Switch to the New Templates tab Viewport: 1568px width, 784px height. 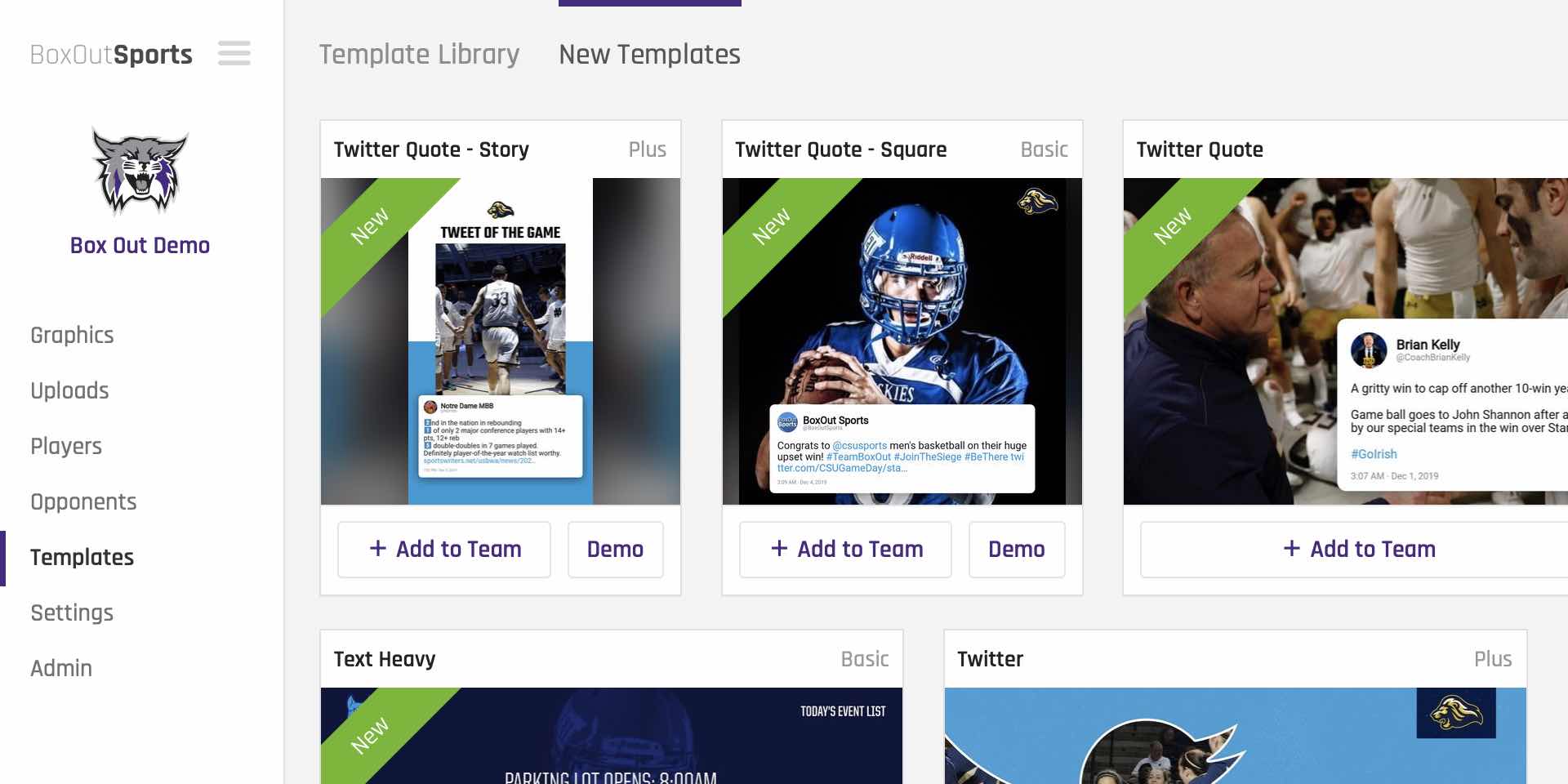[x=649, y=55]
